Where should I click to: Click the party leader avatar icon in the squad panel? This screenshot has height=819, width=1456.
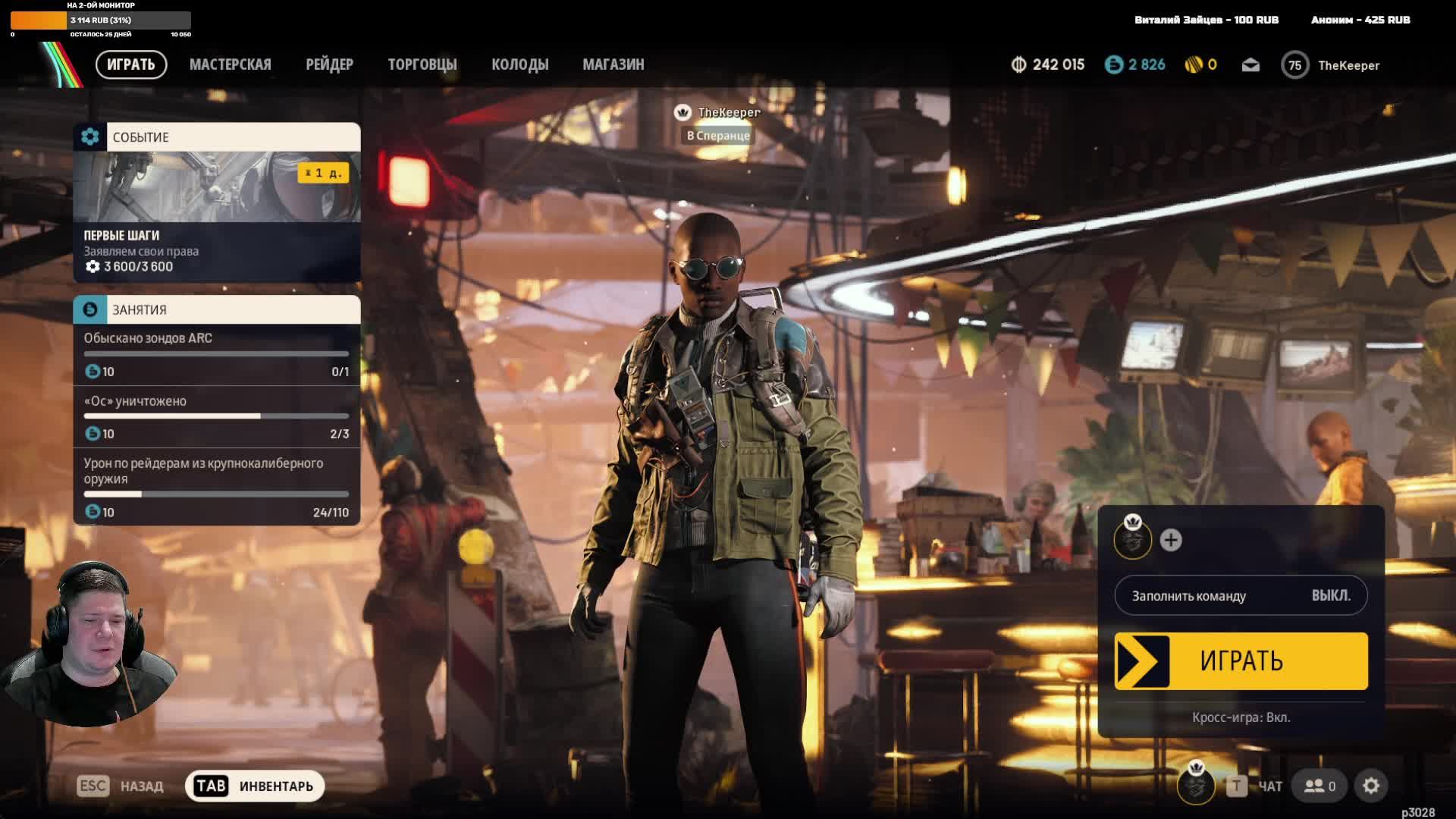click(x=1132, y=540)
